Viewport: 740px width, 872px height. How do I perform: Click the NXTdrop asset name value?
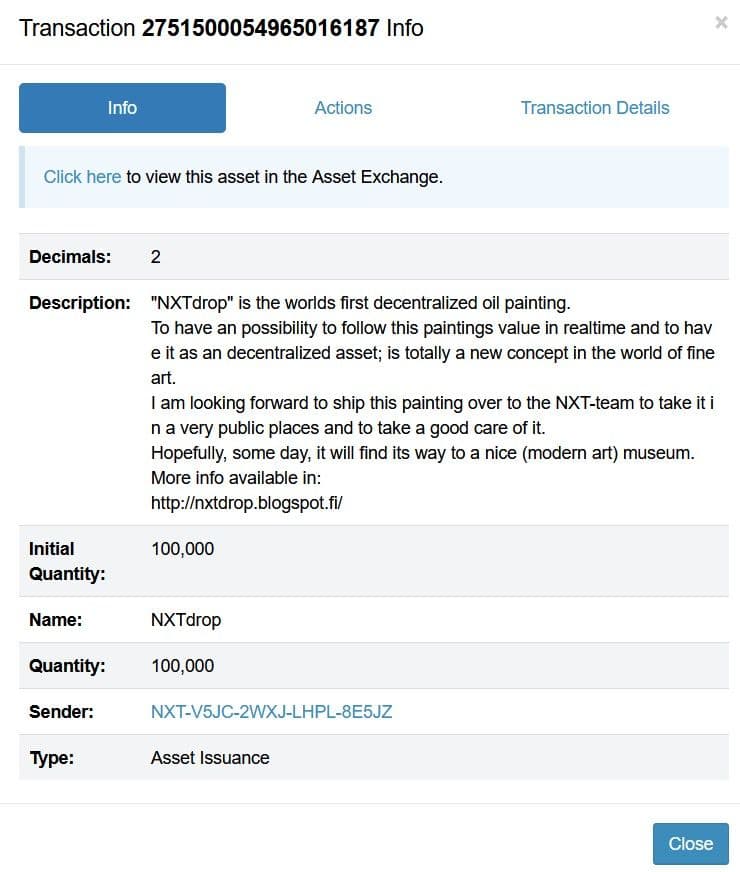click(x=186, y=620)
